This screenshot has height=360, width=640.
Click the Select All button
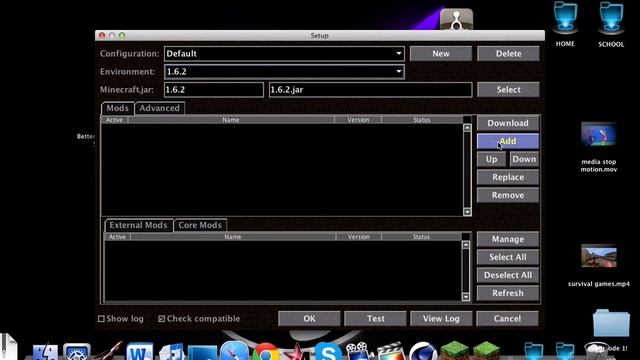pyautogui.click(x=508, y=257)
